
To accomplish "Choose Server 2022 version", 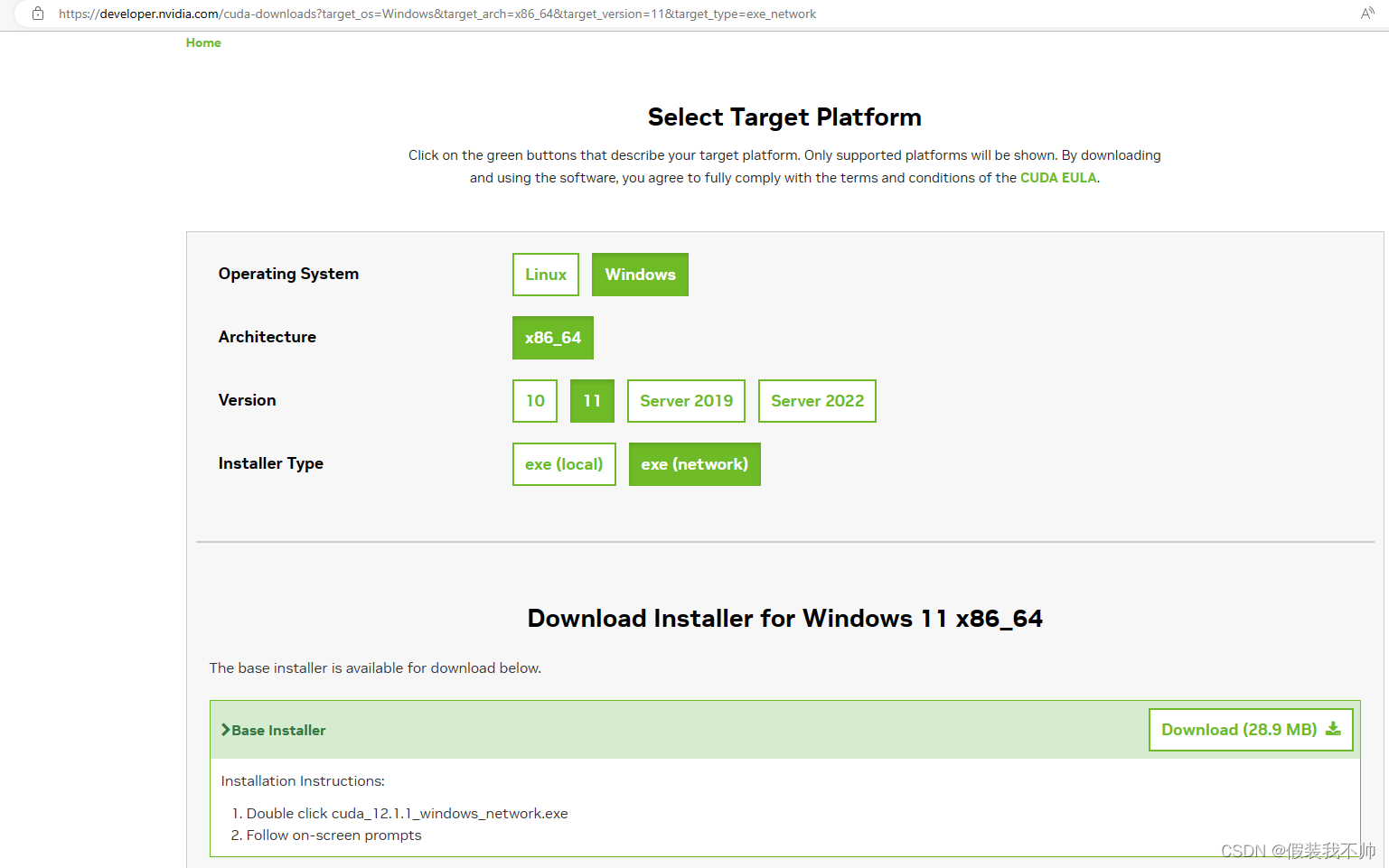I will tap(817, 401).
